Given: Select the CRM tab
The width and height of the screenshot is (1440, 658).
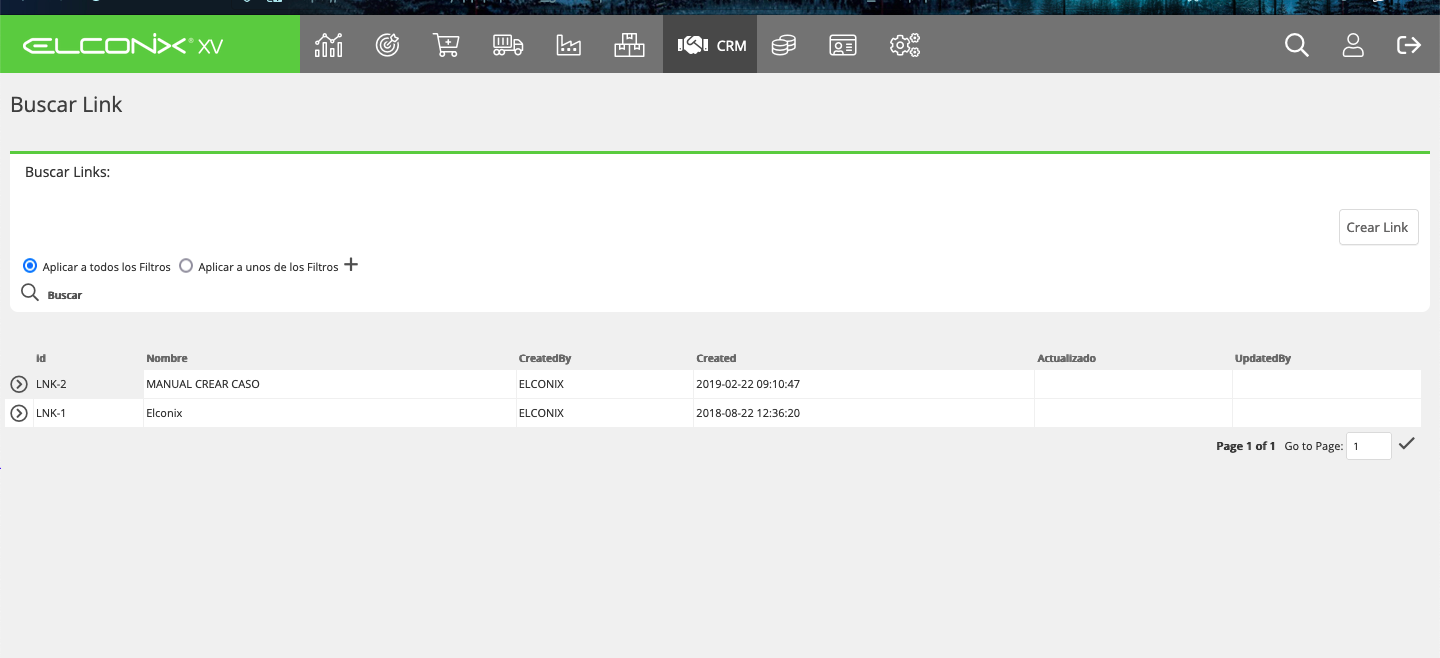Looking at the screenshot, I should (710, 45).
